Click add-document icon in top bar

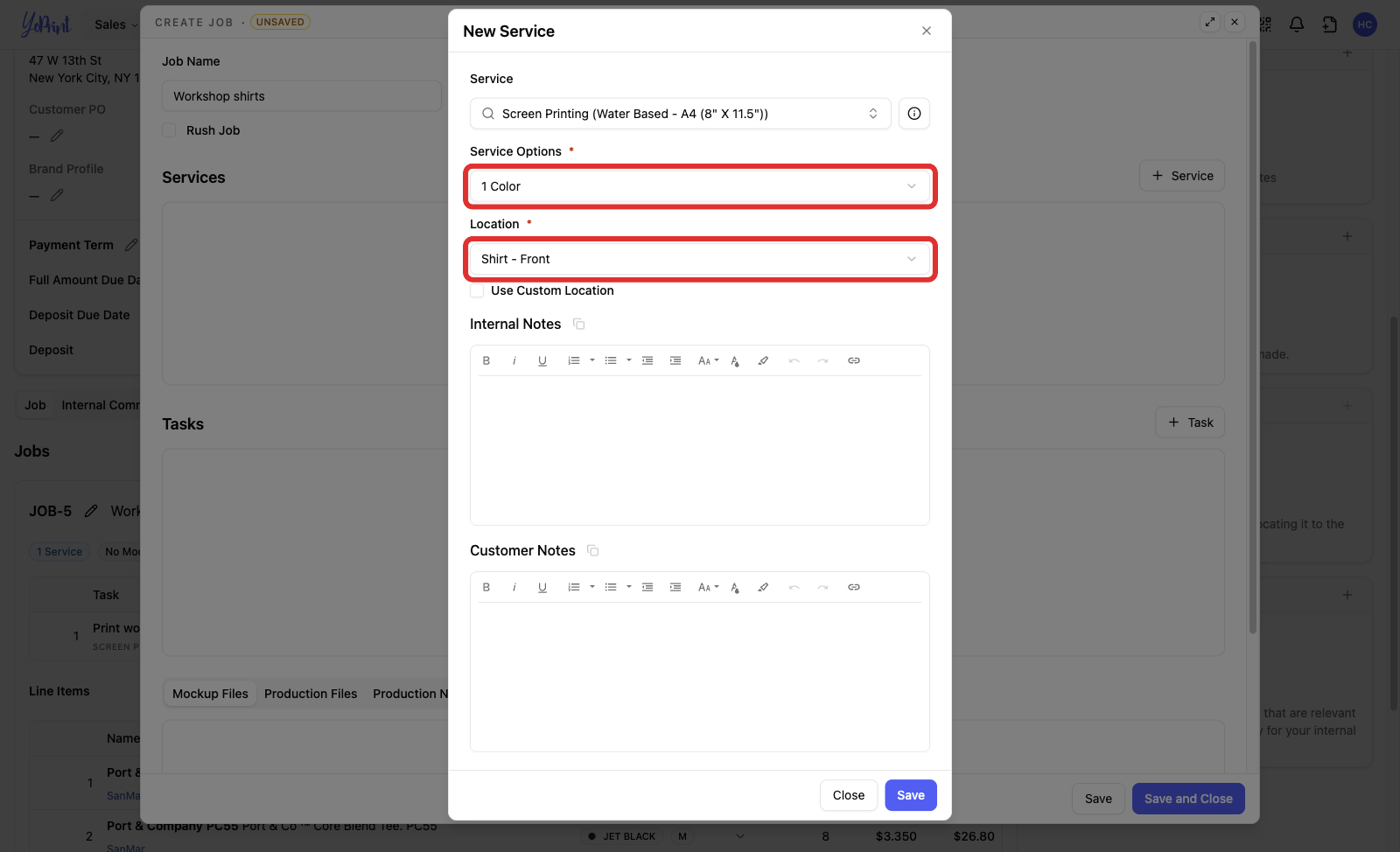[1330, 24]
